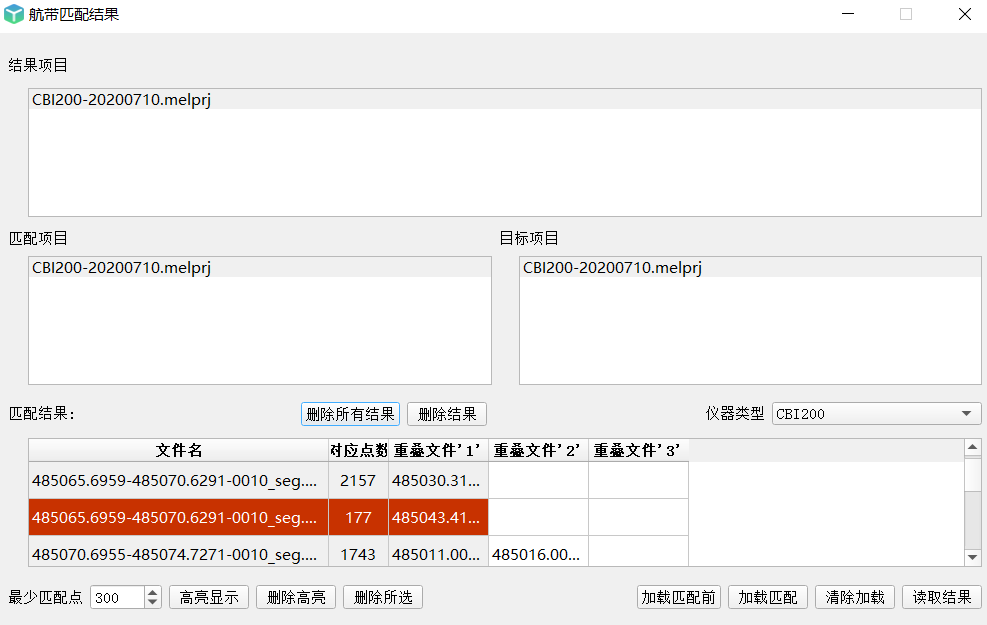Image resolution: width=987 pixels, height=625 pixels.
Task: Click the results table vertical scrollbar thumb
Action: (x=973, y=474)
